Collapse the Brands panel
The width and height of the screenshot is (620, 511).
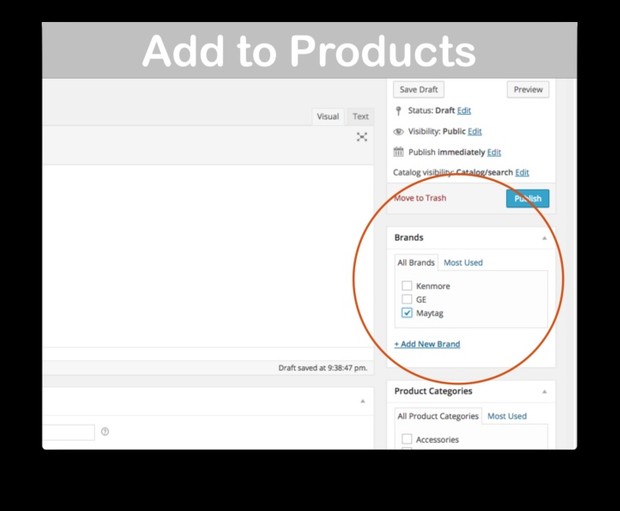pos(544,238)
